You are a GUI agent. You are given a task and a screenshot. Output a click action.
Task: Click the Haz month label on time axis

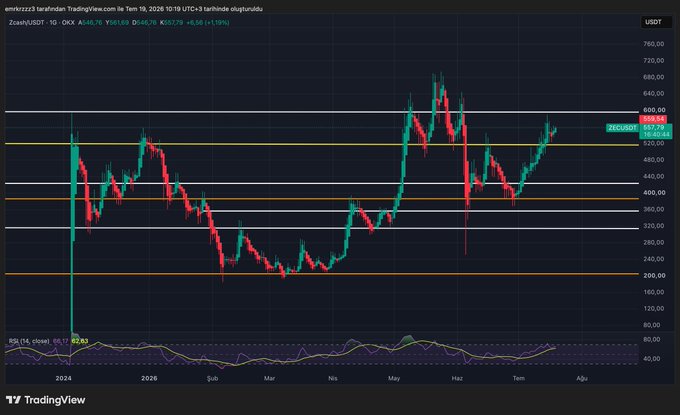(457, 378)
